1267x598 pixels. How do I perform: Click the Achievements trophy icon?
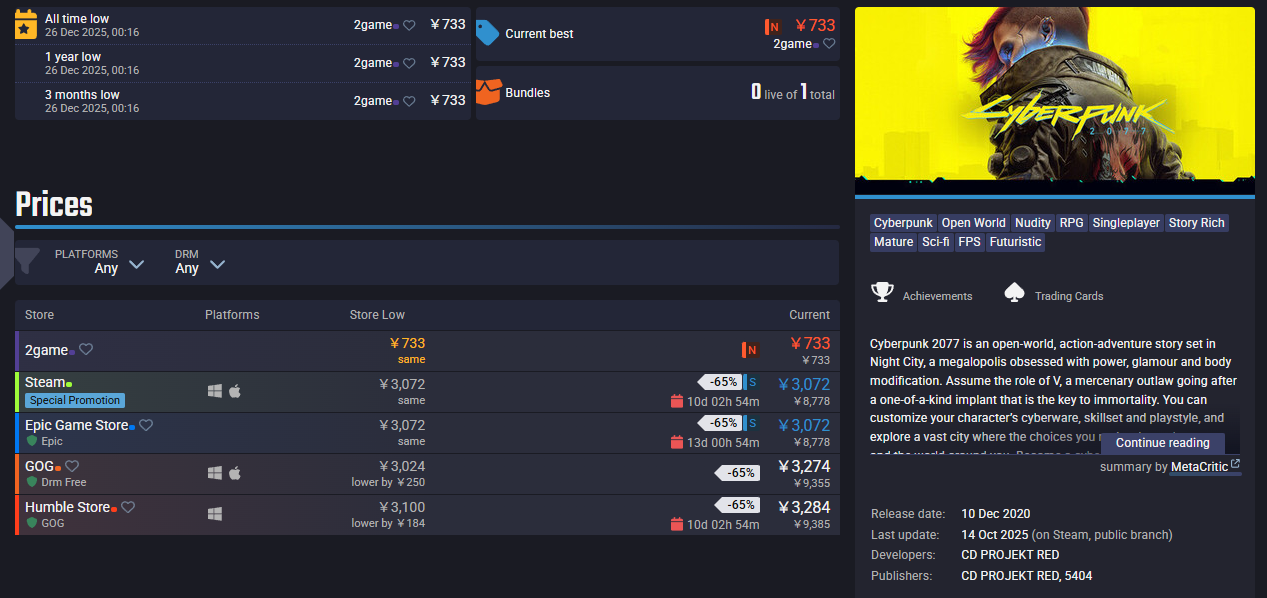point(882,293)
